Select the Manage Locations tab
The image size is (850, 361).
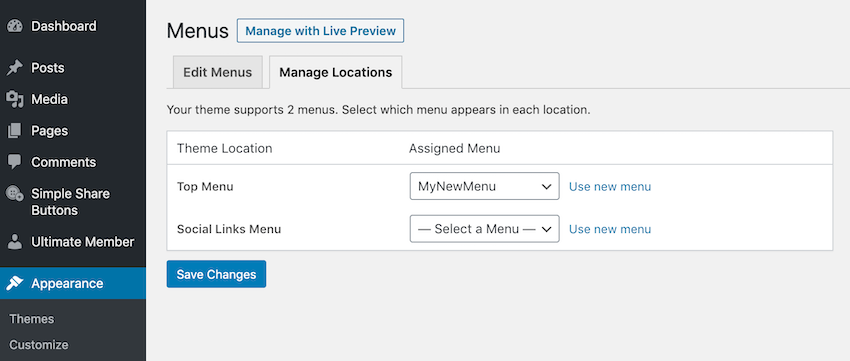pyautogui.click(x=336, y=72)
